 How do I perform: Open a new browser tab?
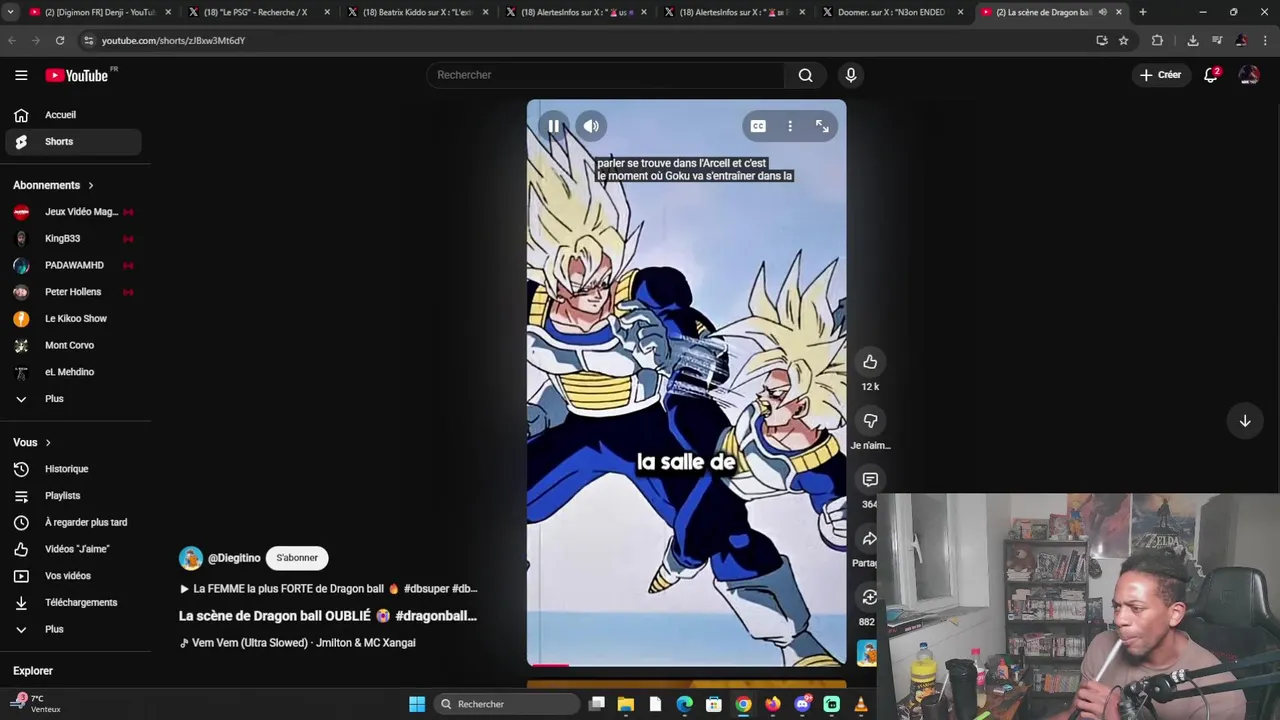[x=1142, y=12]
